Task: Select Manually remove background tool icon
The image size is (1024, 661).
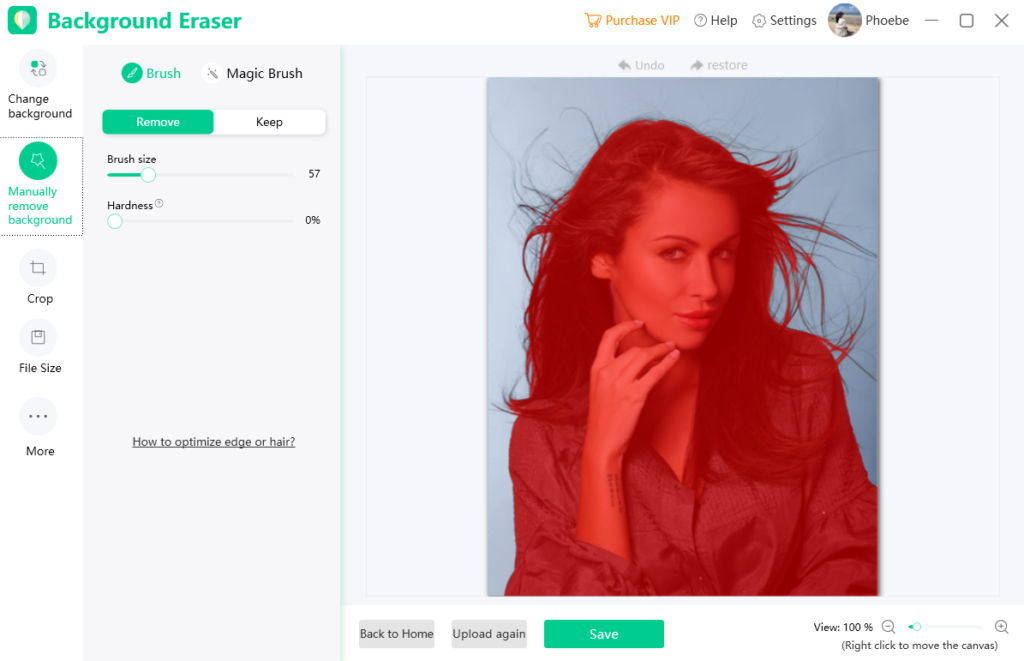Action: (38, 161)
